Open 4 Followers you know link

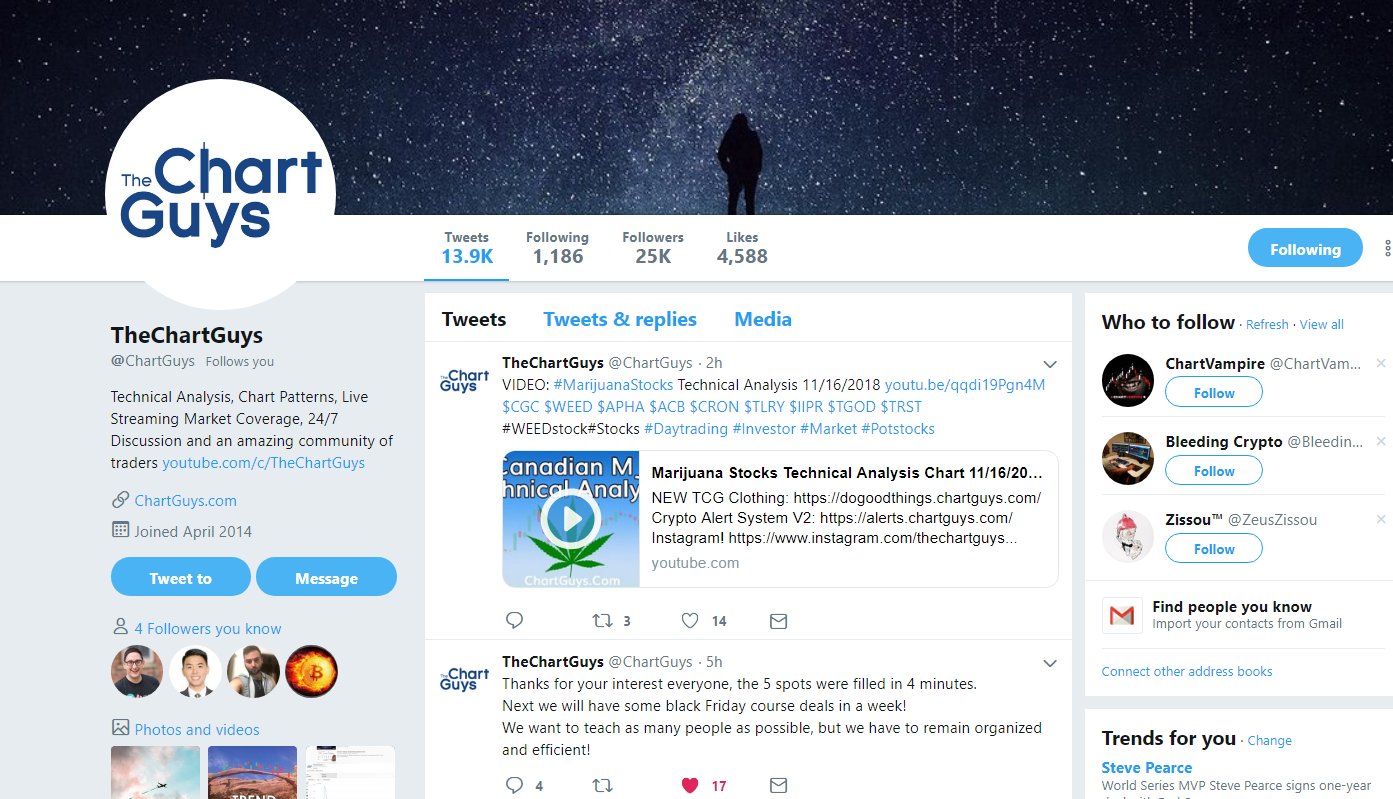pyautogui.click(x=208, y=629)
